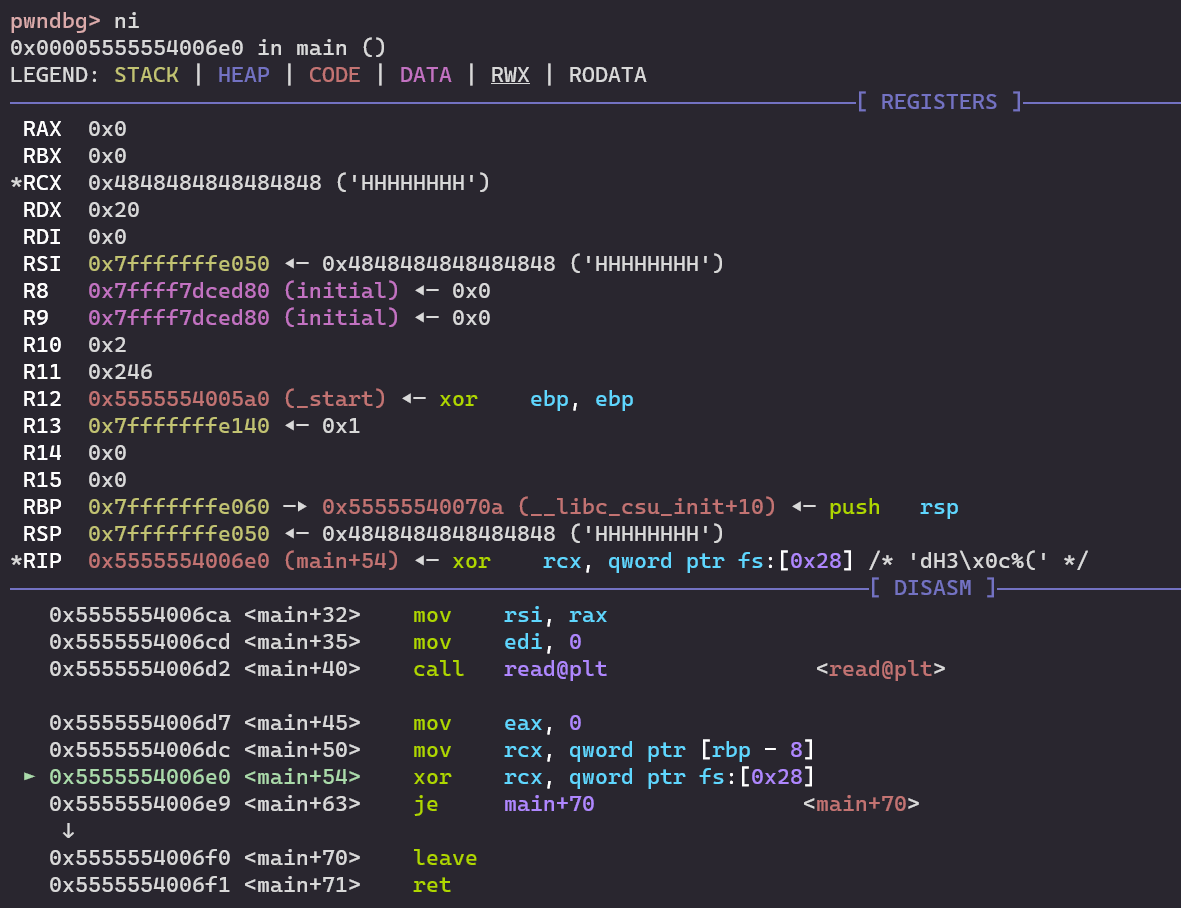
Task: Click the DISASM section header
Action: [x=932, y=588]
